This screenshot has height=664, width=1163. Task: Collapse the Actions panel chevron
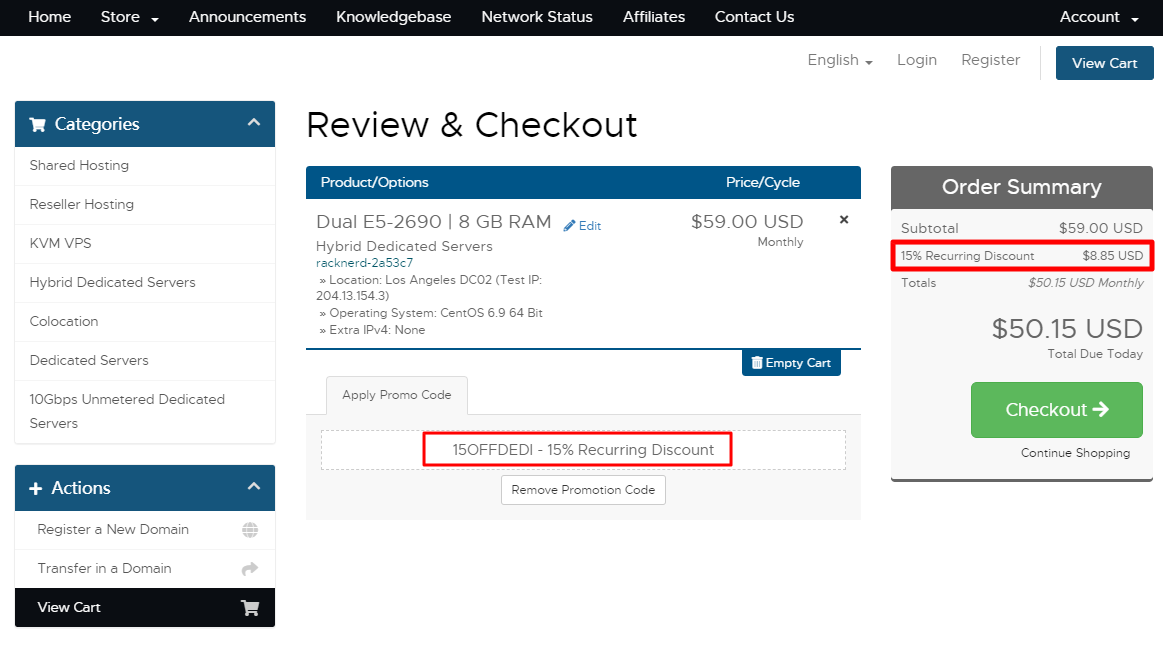pyautogui.click(x=254, y=487)
